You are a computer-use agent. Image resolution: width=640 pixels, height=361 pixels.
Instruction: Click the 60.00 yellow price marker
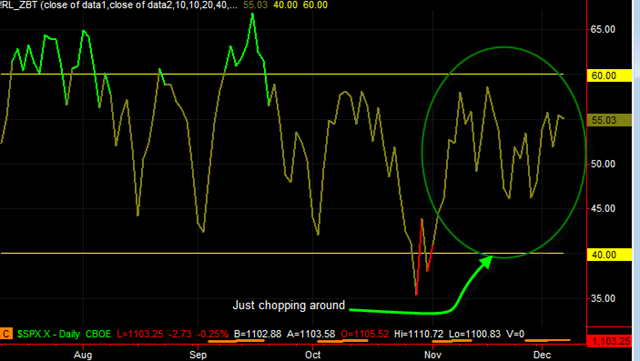pyautogui.click(x=609, y=76)
